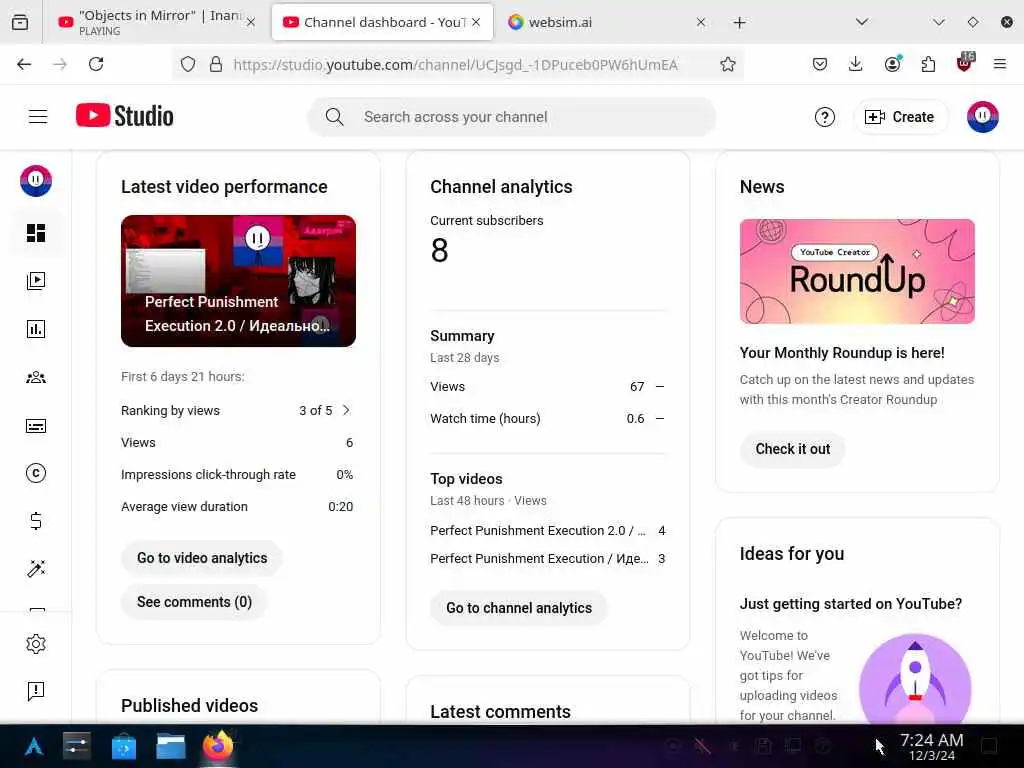Viewport: 1024px width, 768px height.
Task: Open the taskbar application launcher
Action: (x=34, y=746)
